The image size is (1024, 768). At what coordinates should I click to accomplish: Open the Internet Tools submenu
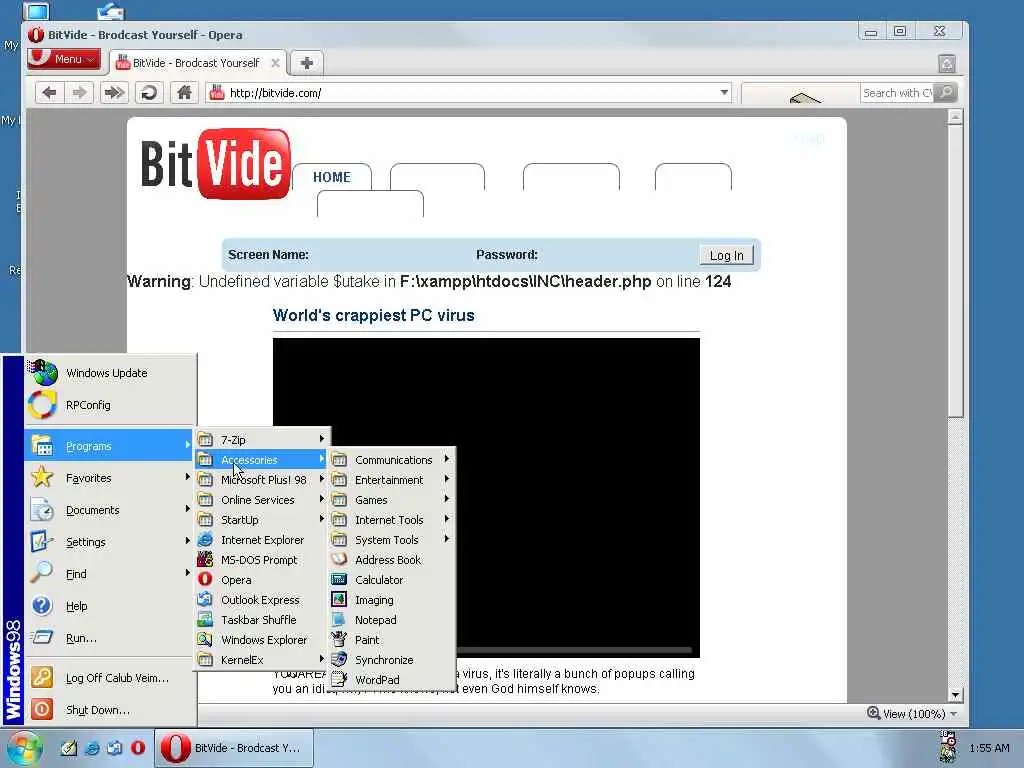tap(392, 520)
